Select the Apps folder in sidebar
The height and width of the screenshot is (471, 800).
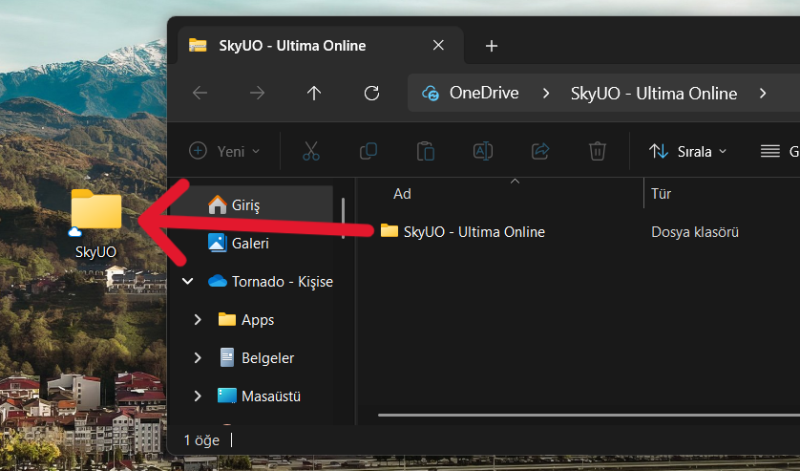pyautogui.click(x=246, y=319)
